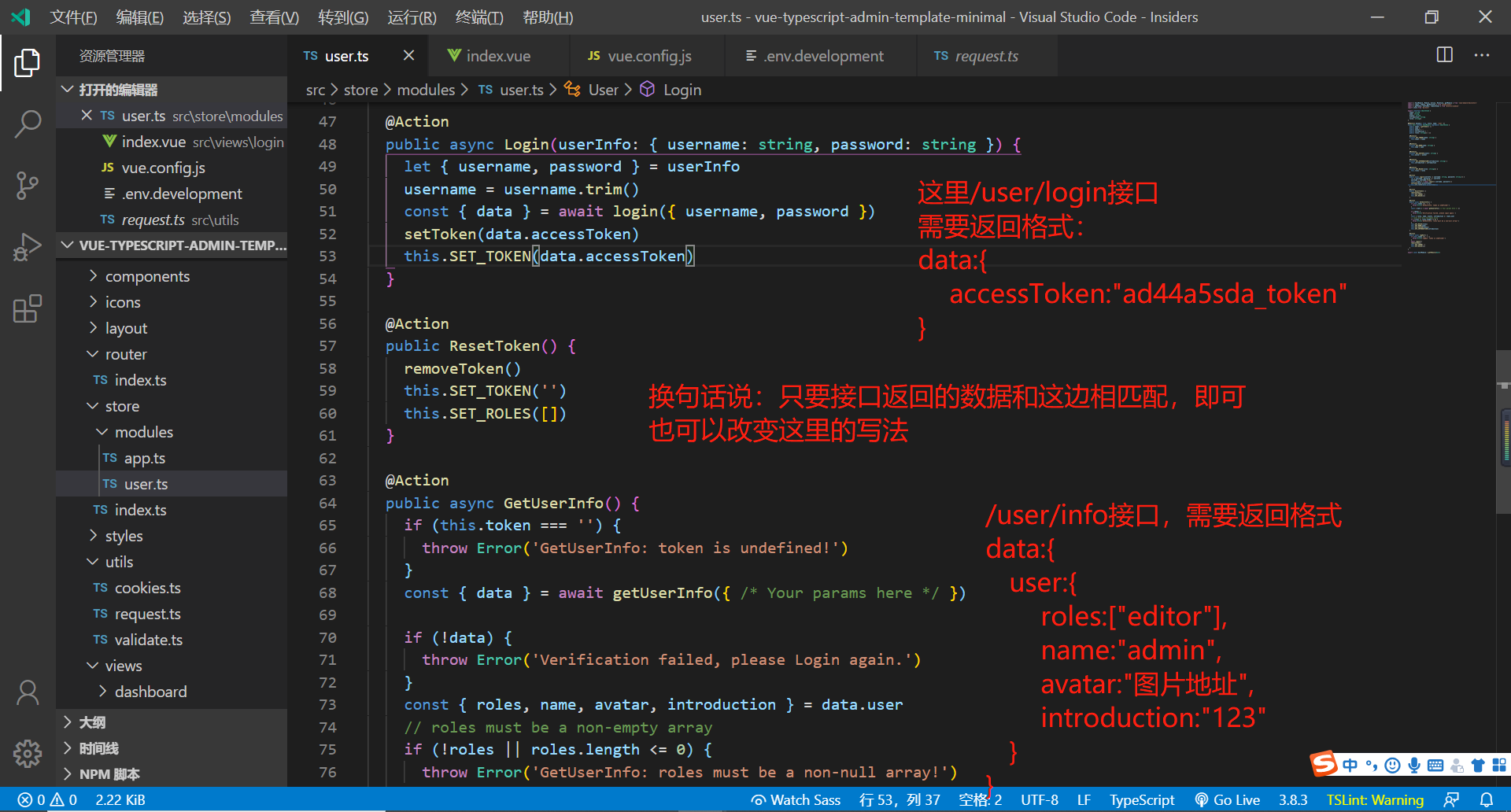
Task: Open the Search view icon
Action: 28,124
